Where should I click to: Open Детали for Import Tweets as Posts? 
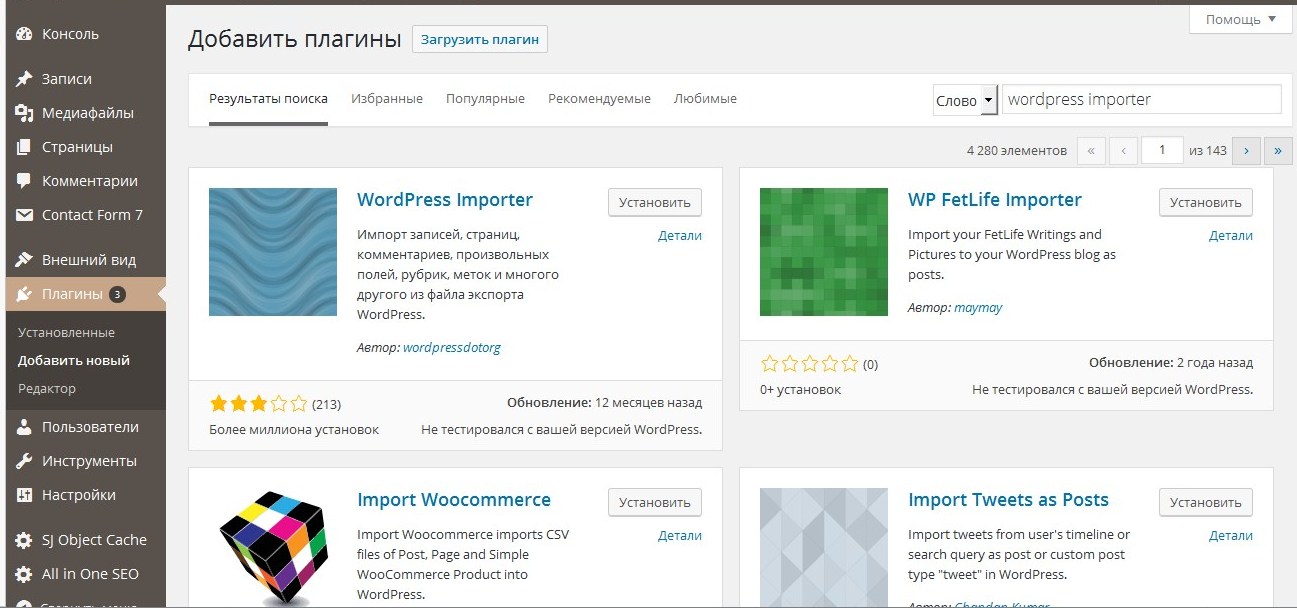pos(1231,536)
